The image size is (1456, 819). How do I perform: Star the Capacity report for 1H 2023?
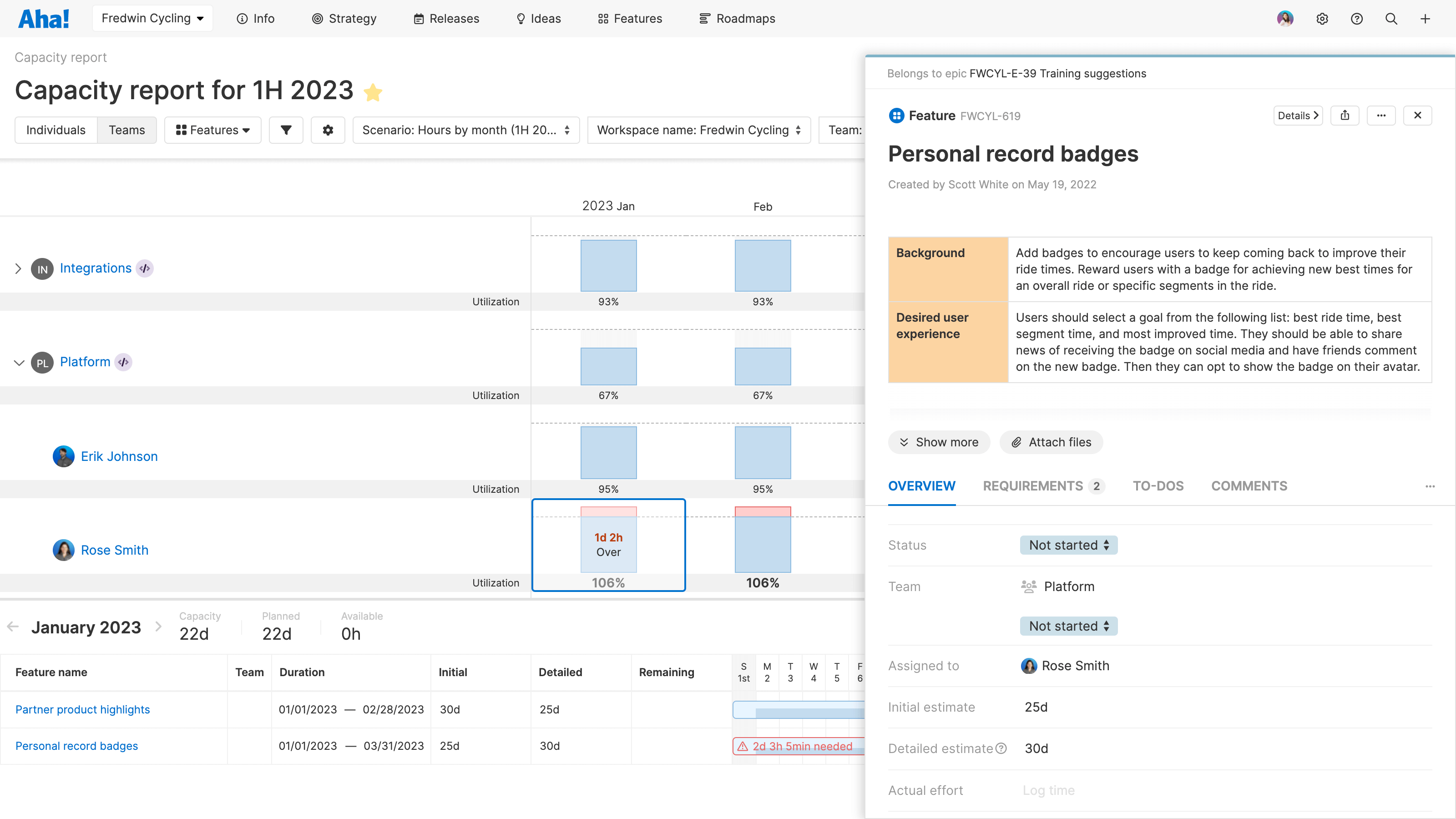(x=374, y=91)
